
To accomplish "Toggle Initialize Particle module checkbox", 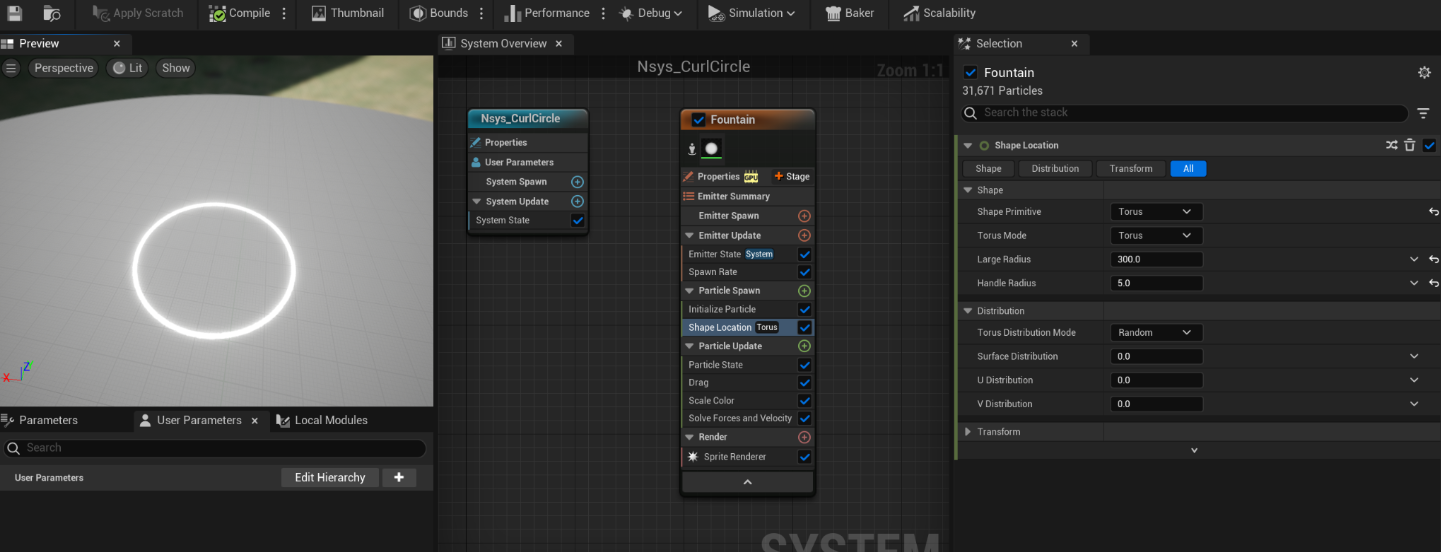I will click(804, 310).
